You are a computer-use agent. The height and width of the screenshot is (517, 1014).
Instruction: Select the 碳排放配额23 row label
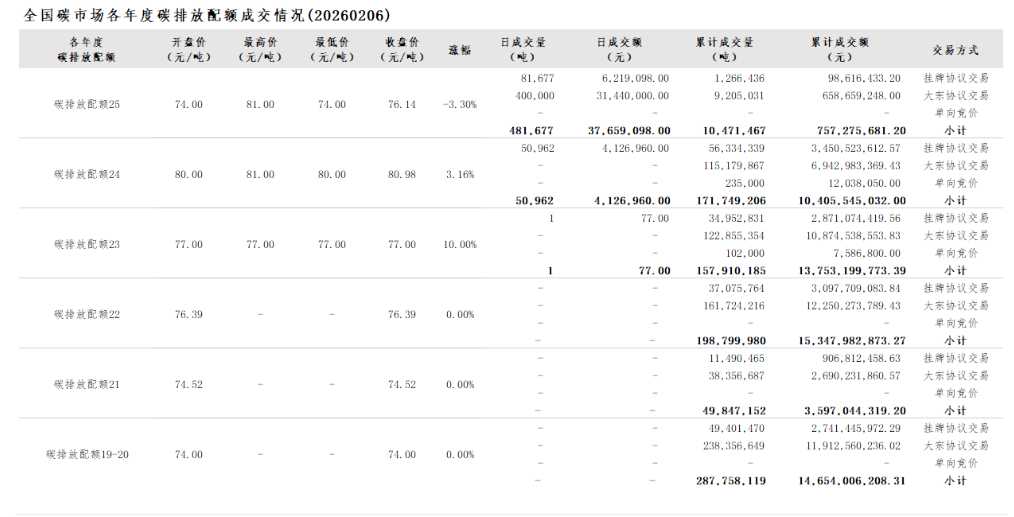(x=87, y=244)
